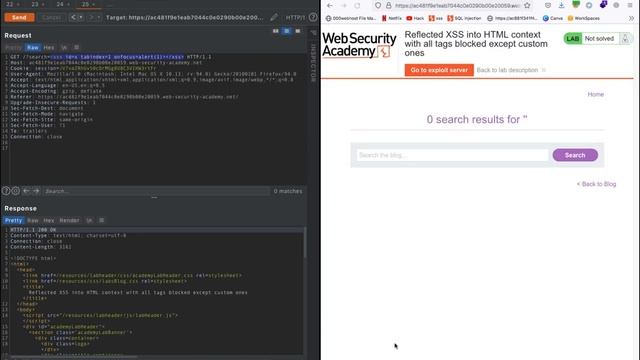Screen dimensions: 640x360
Task: Click Firefox reload button
Action: click(x=358, y=5)
